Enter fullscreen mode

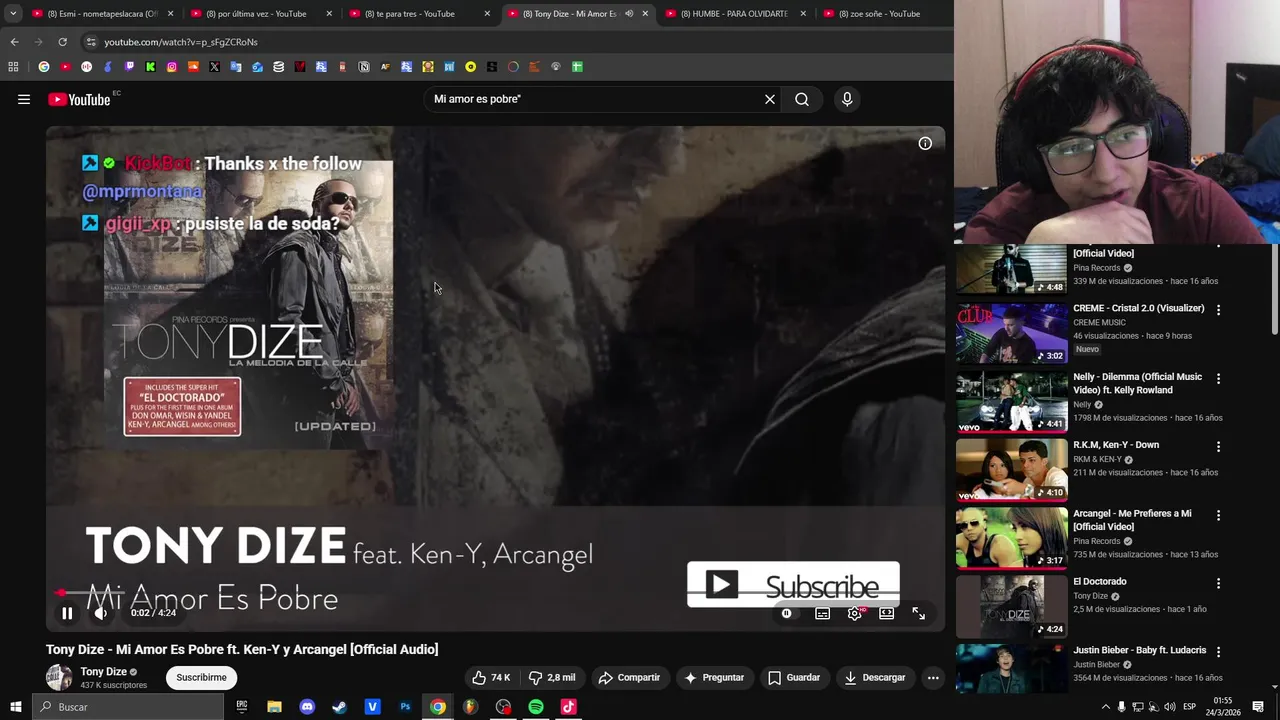tap(918, 613)
